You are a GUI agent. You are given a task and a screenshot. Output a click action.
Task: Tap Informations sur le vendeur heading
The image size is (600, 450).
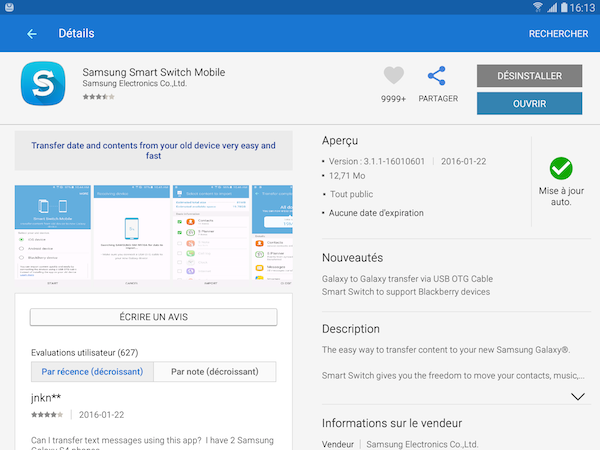(x=392, y=423)
